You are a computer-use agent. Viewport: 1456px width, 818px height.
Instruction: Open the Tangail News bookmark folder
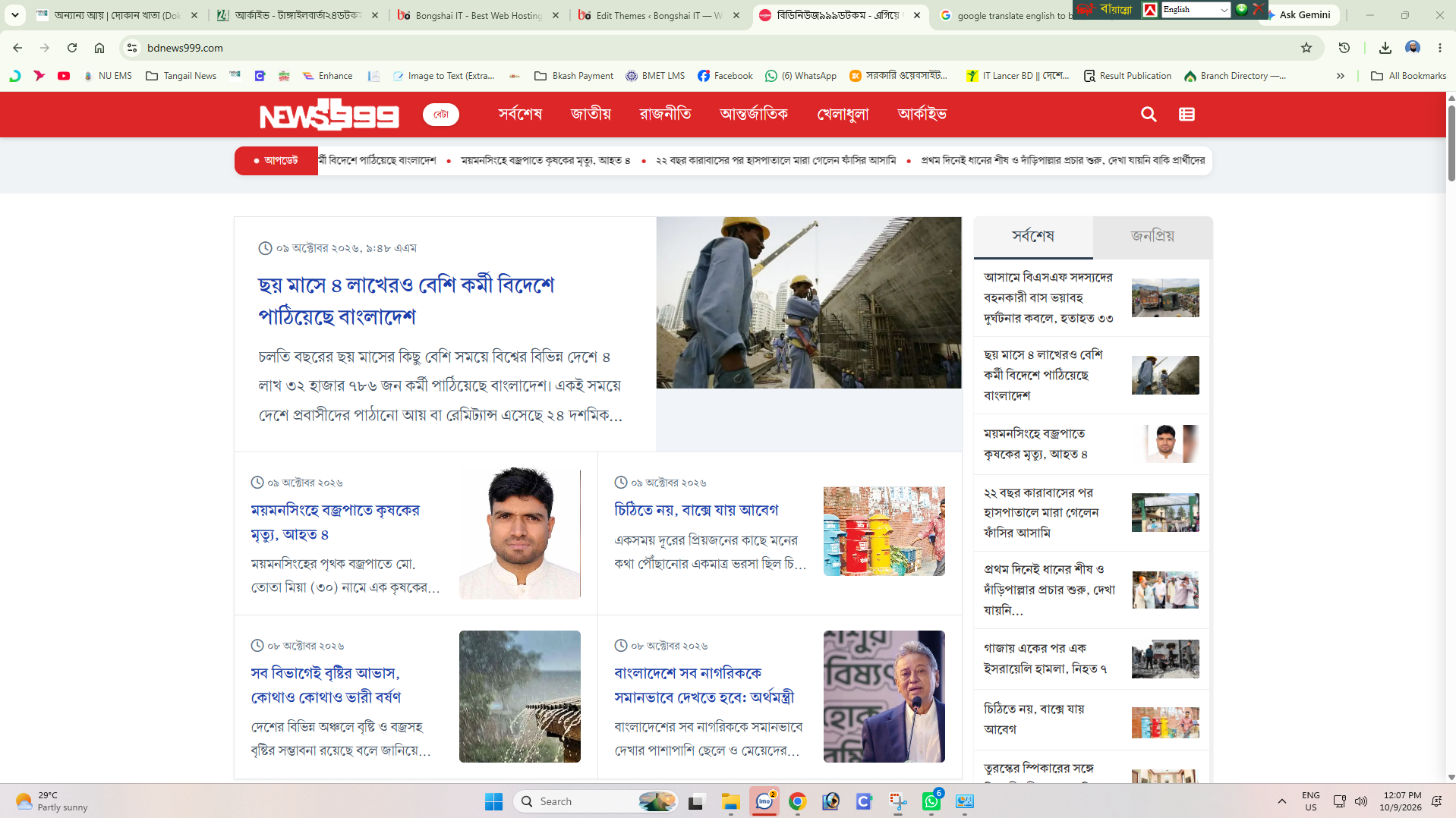[181, 76]
